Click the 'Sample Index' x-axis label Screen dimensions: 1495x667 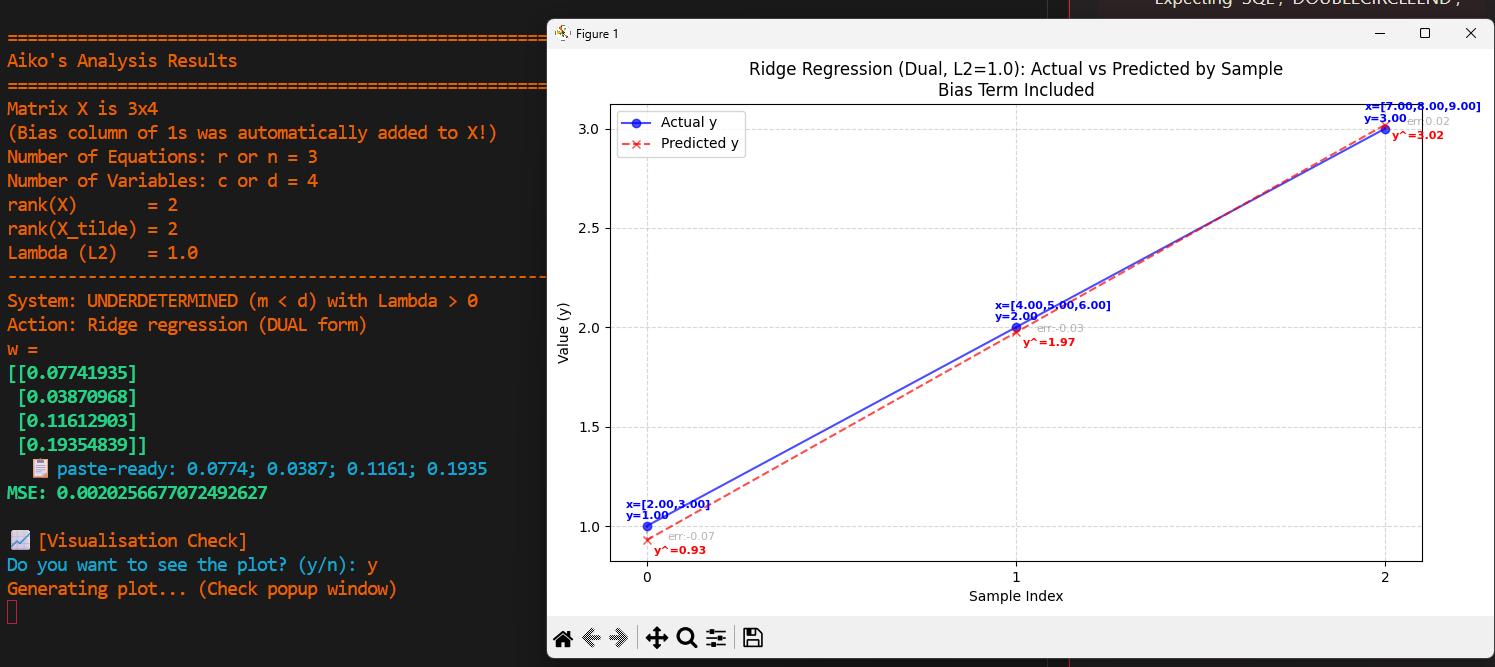[1015, 596]
